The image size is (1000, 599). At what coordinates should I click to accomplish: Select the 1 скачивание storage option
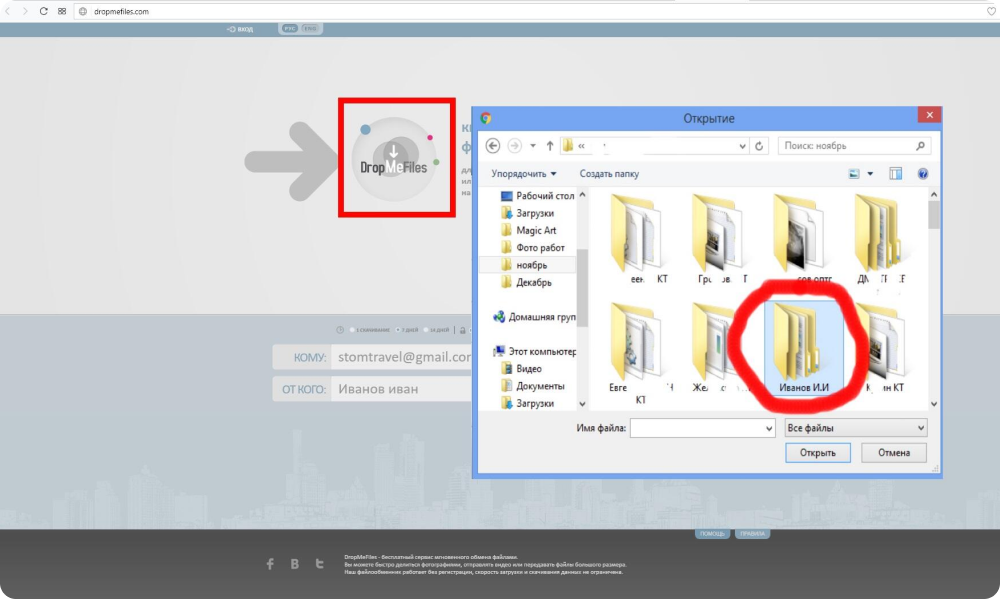click(369, 330)
